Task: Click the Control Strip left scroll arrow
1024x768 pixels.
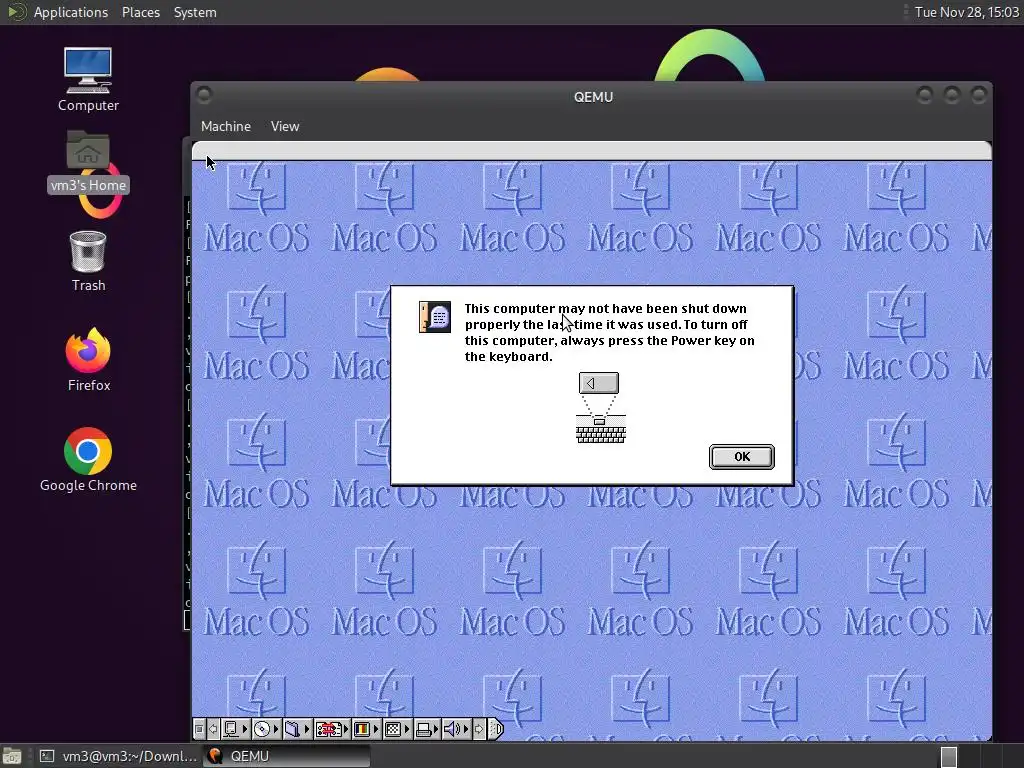Action: pyautogui.click(x=213, y=729)
